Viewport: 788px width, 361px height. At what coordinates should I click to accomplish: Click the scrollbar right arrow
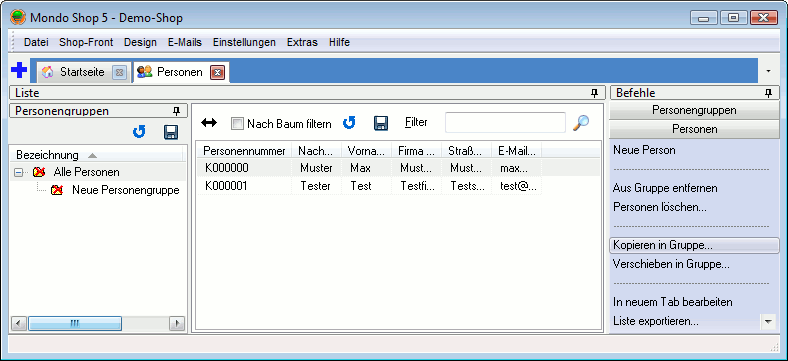(176, 323)
